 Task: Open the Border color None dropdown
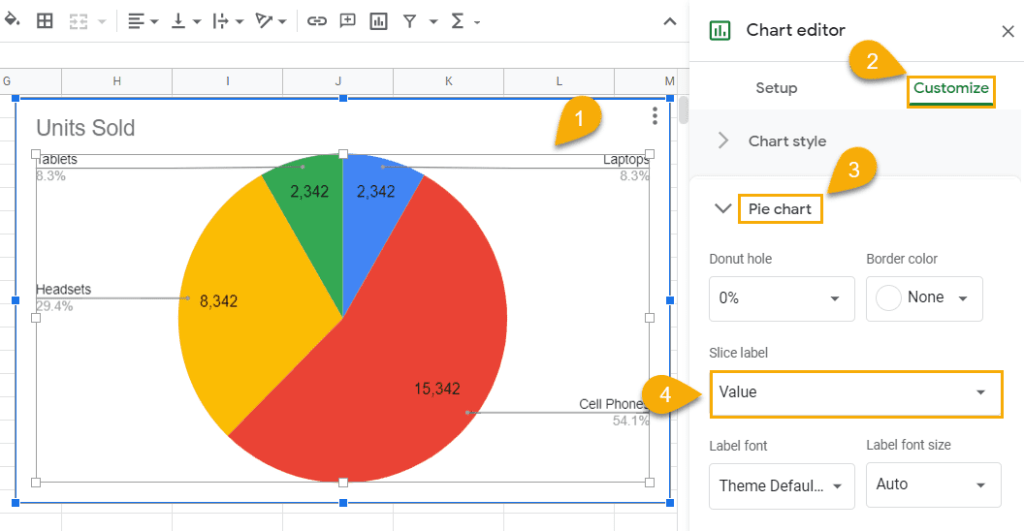[924, 298]
